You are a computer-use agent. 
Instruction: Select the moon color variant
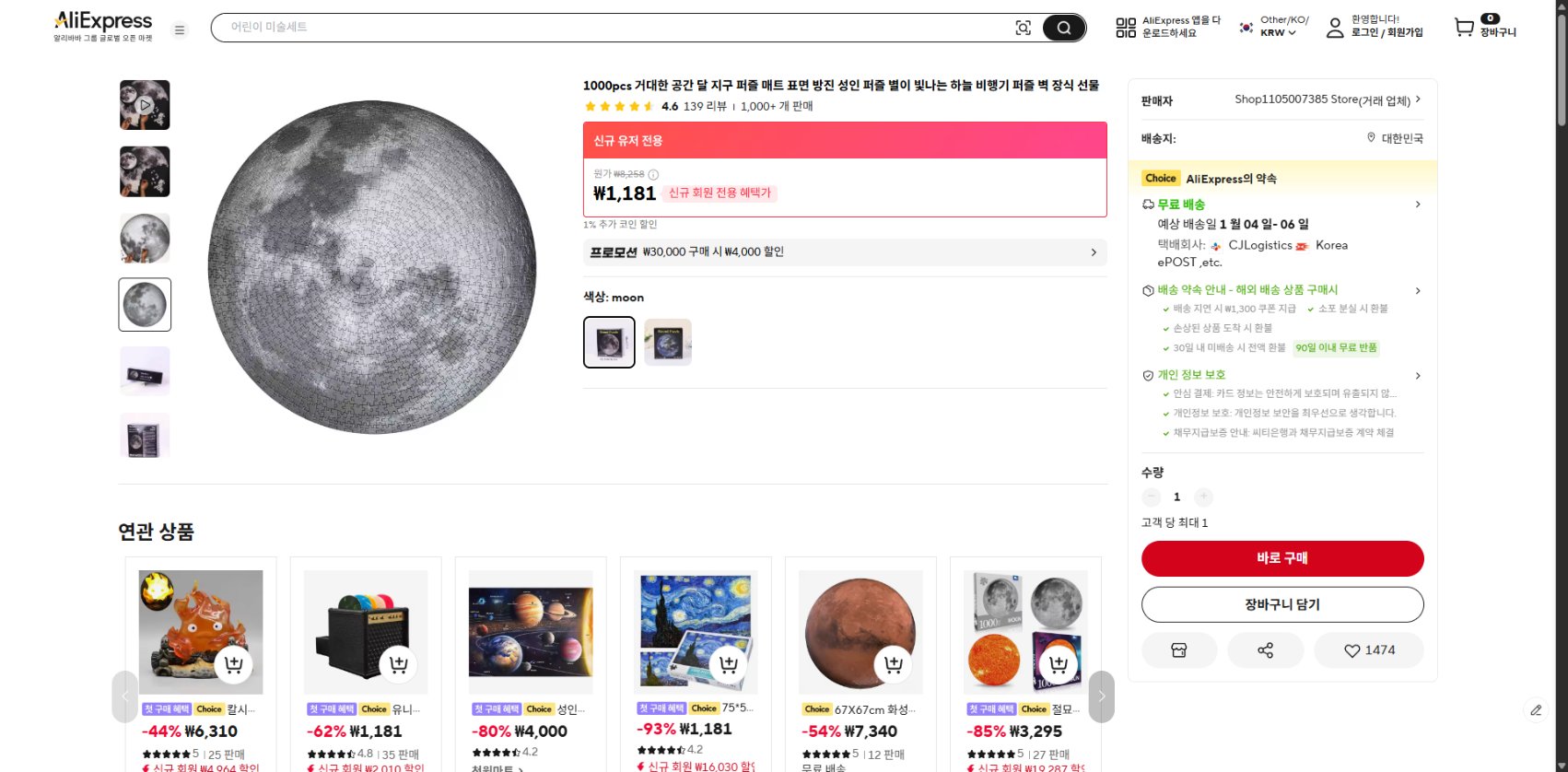pyautogui.click(x=609, y=342)
